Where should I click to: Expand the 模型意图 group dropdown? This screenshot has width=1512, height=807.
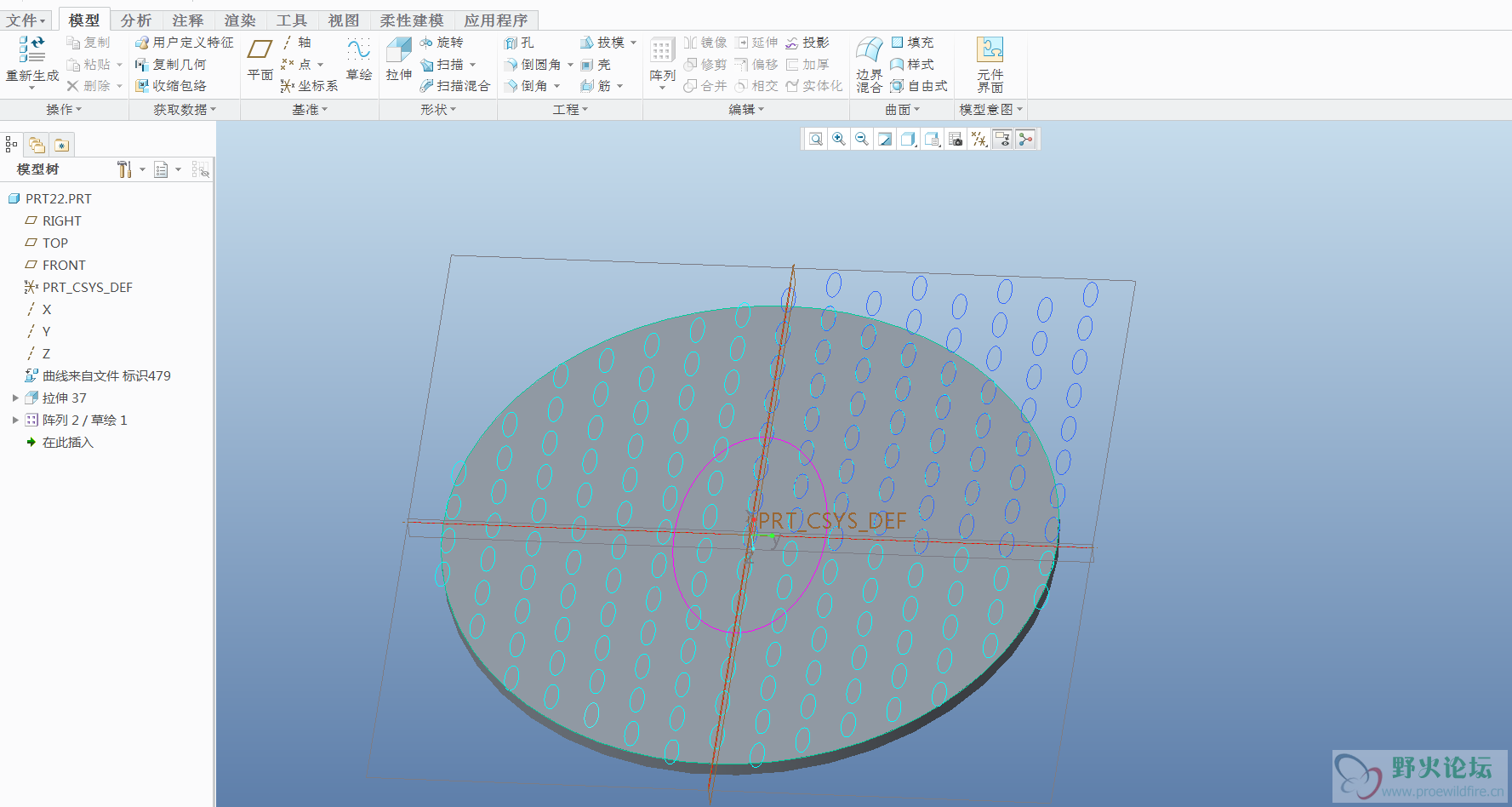pos(991,110)
